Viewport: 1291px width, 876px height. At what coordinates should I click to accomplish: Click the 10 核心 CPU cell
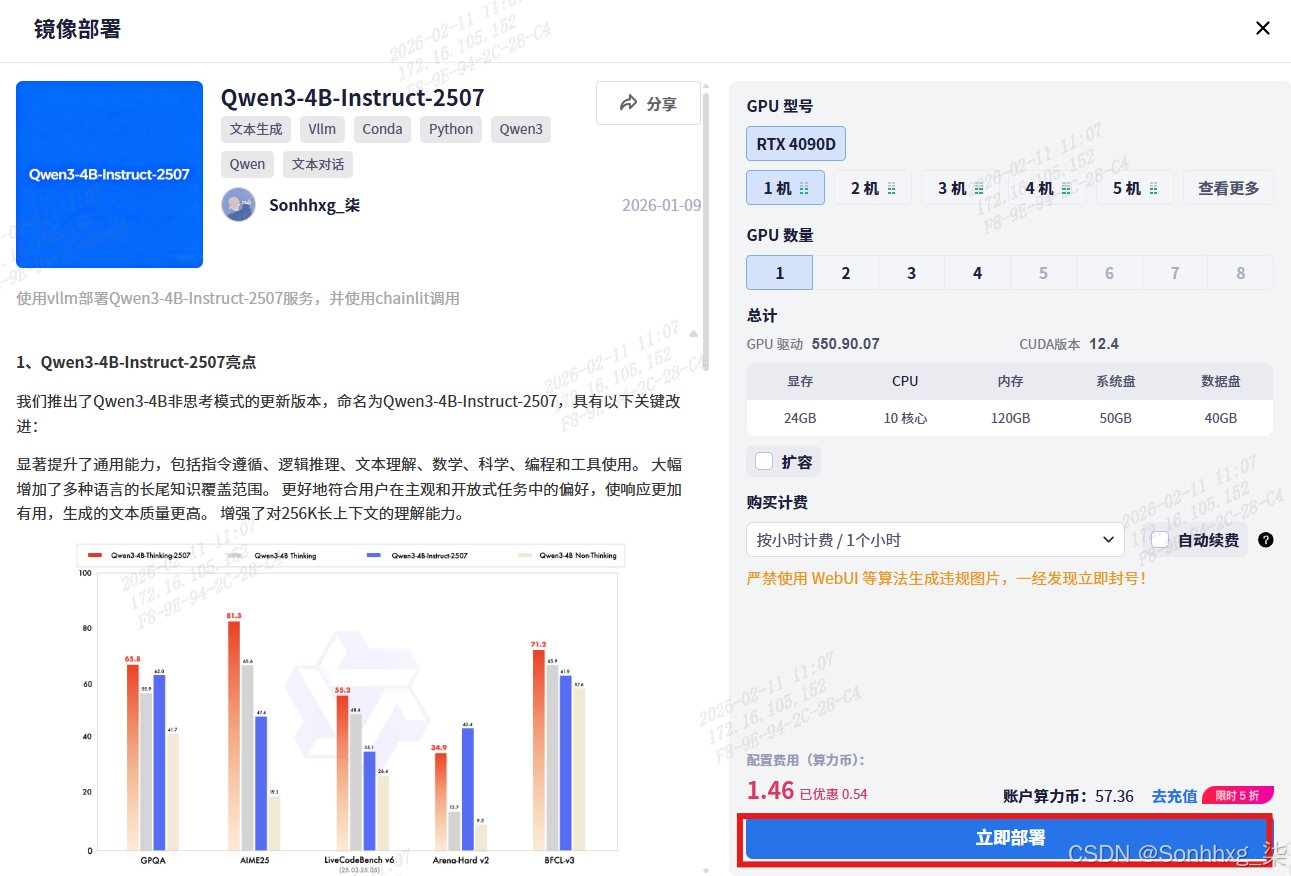click(905, 418)
